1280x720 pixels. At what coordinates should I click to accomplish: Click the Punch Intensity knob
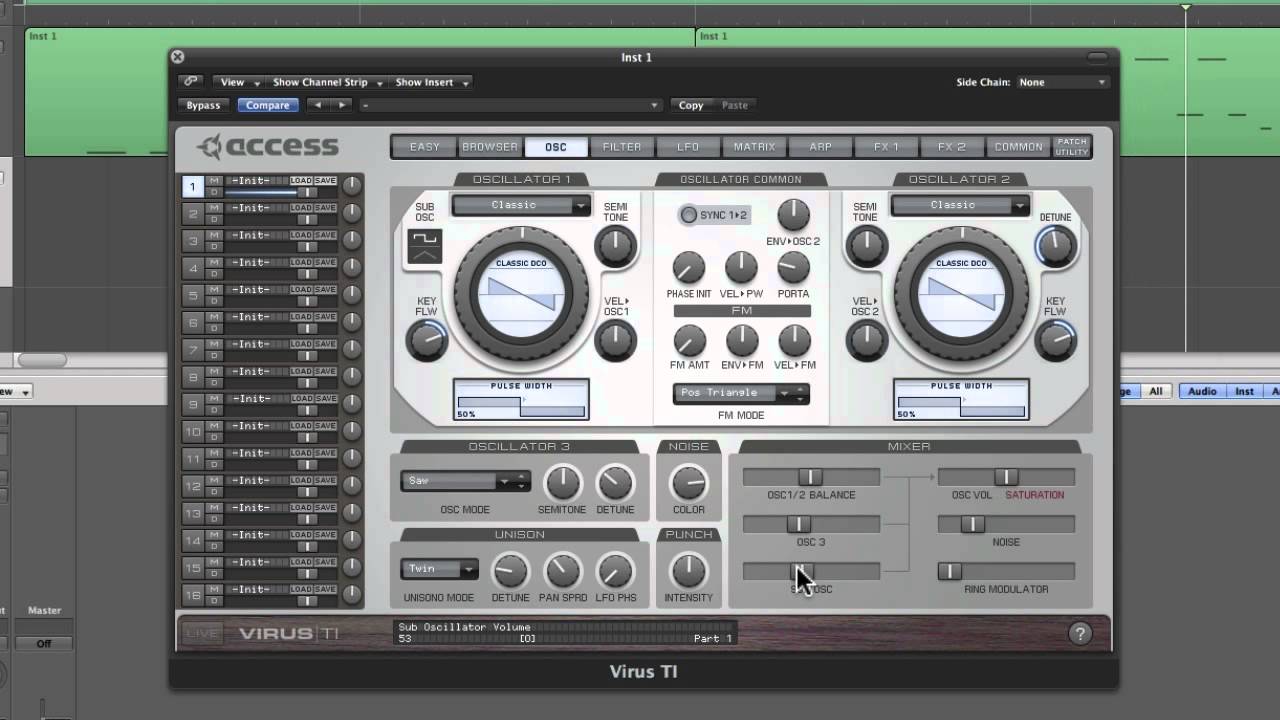[x=688, y=571]
